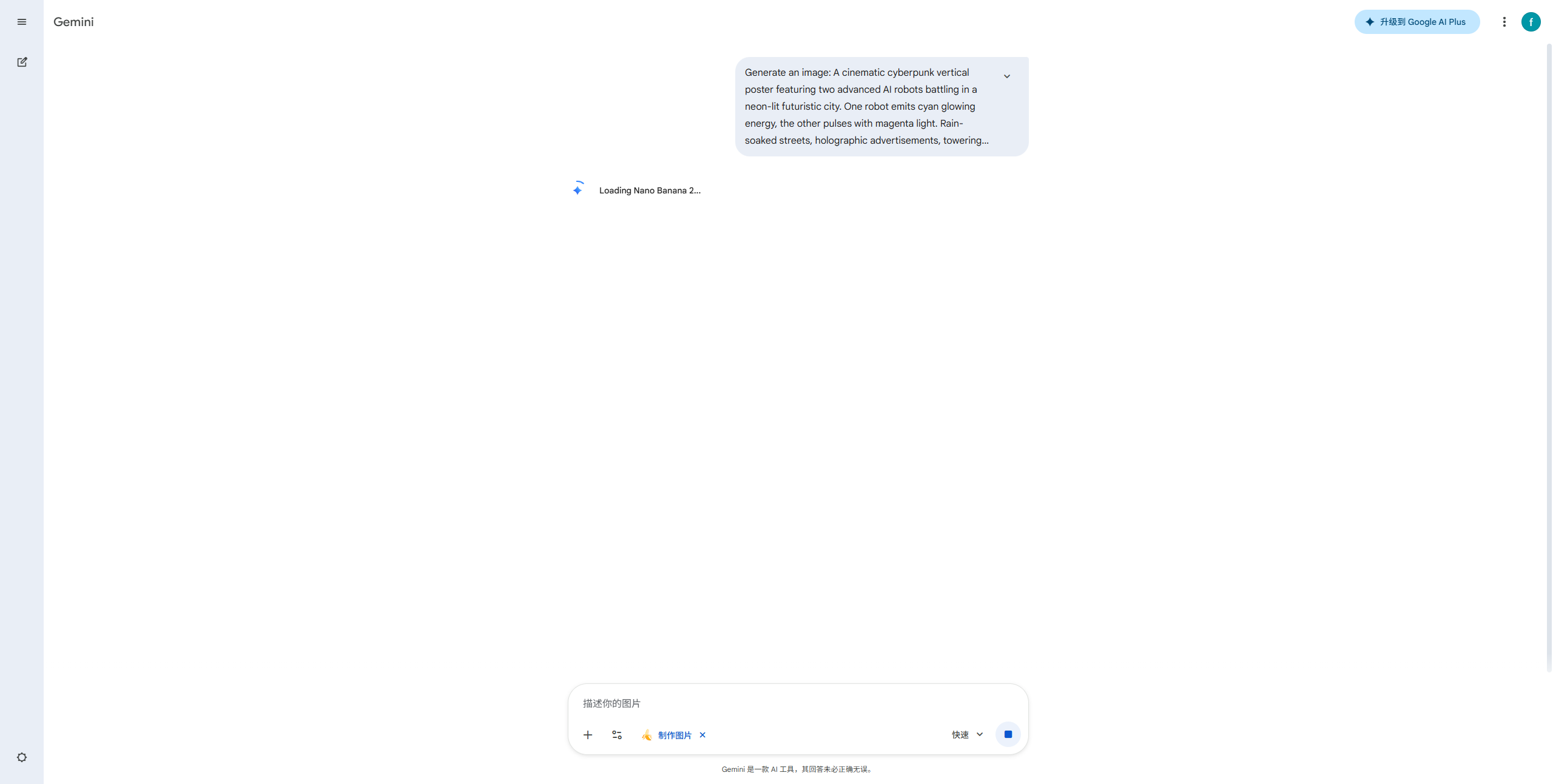This screenshot has width=1553, height=784.
Task: Open the hamburger main menu
Action: pyautogui.click(x=22, y=22)
